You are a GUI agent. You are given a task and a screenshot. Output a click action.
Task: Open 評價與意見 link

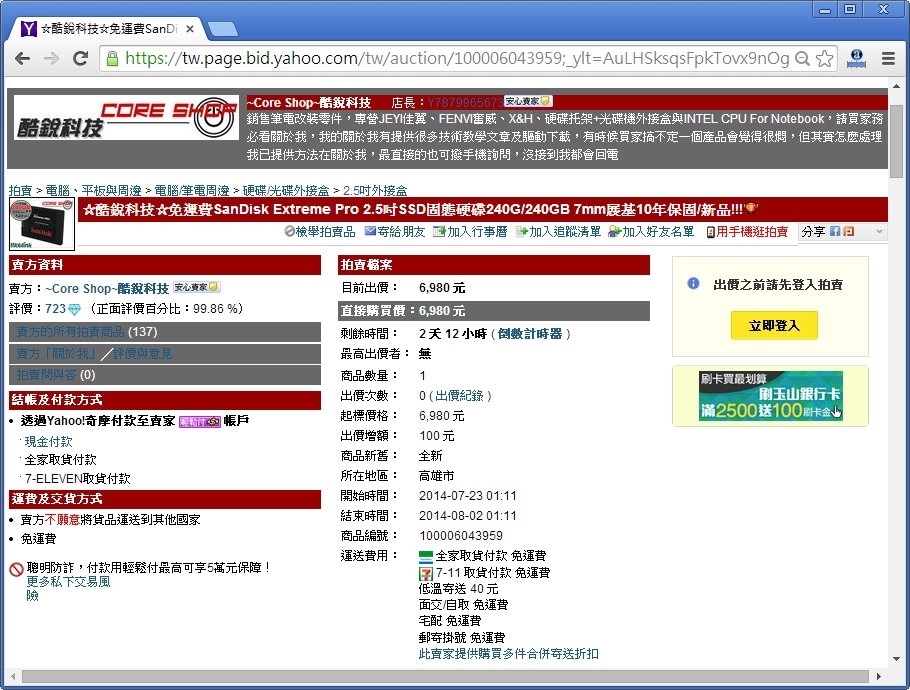pyautogui.click(x=142, y=353)
